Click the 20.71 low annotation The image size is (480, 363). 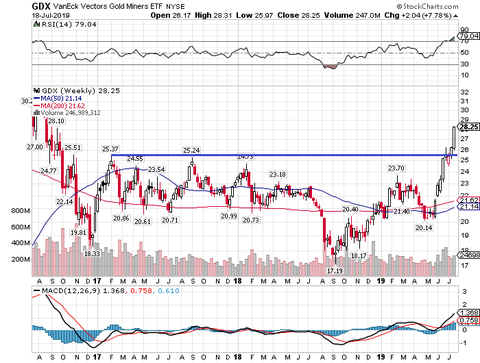[x=170, y=220]
